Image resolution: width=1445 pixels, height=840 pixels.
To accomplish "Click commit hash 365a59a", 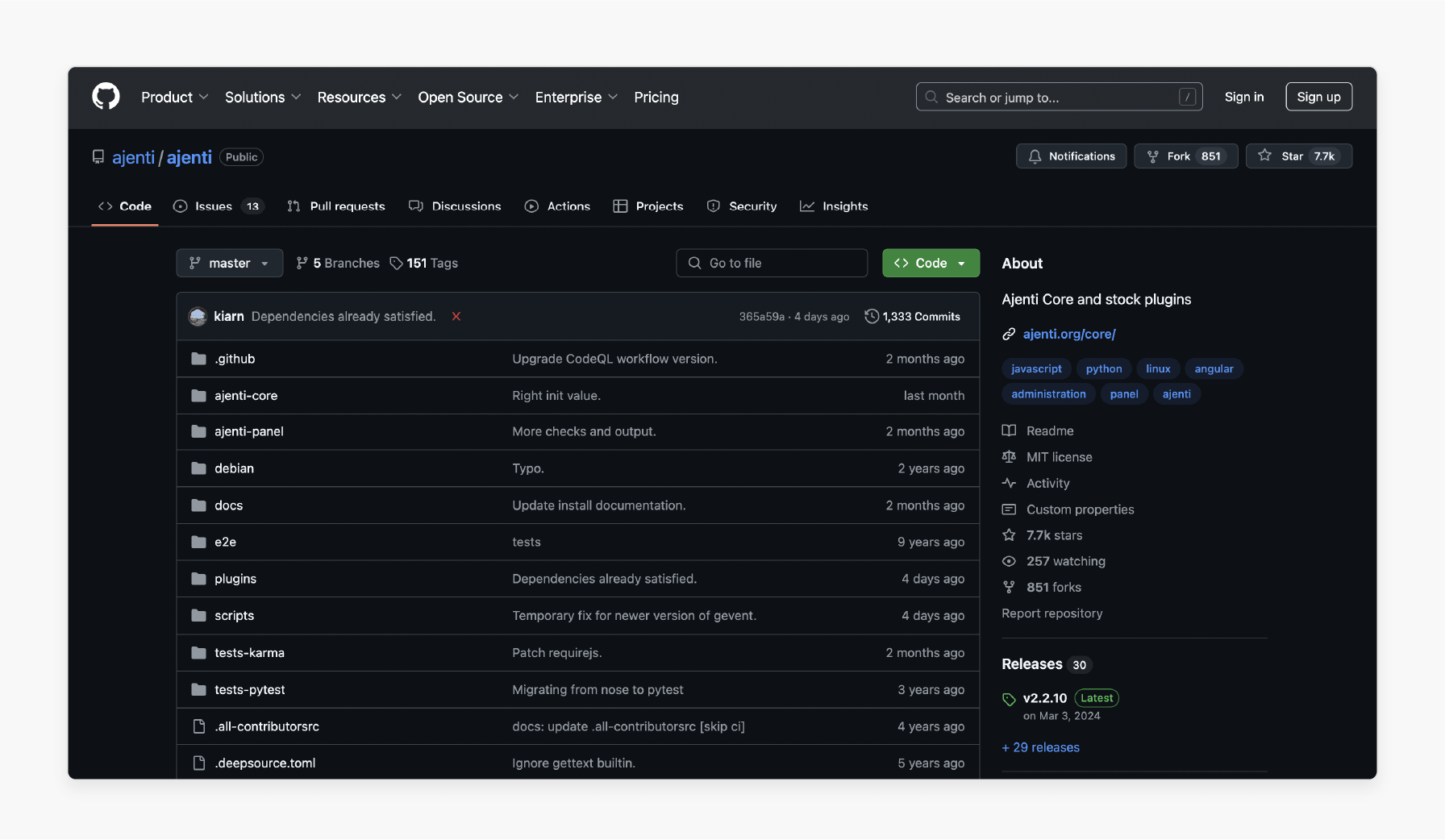I will [762, 317].
